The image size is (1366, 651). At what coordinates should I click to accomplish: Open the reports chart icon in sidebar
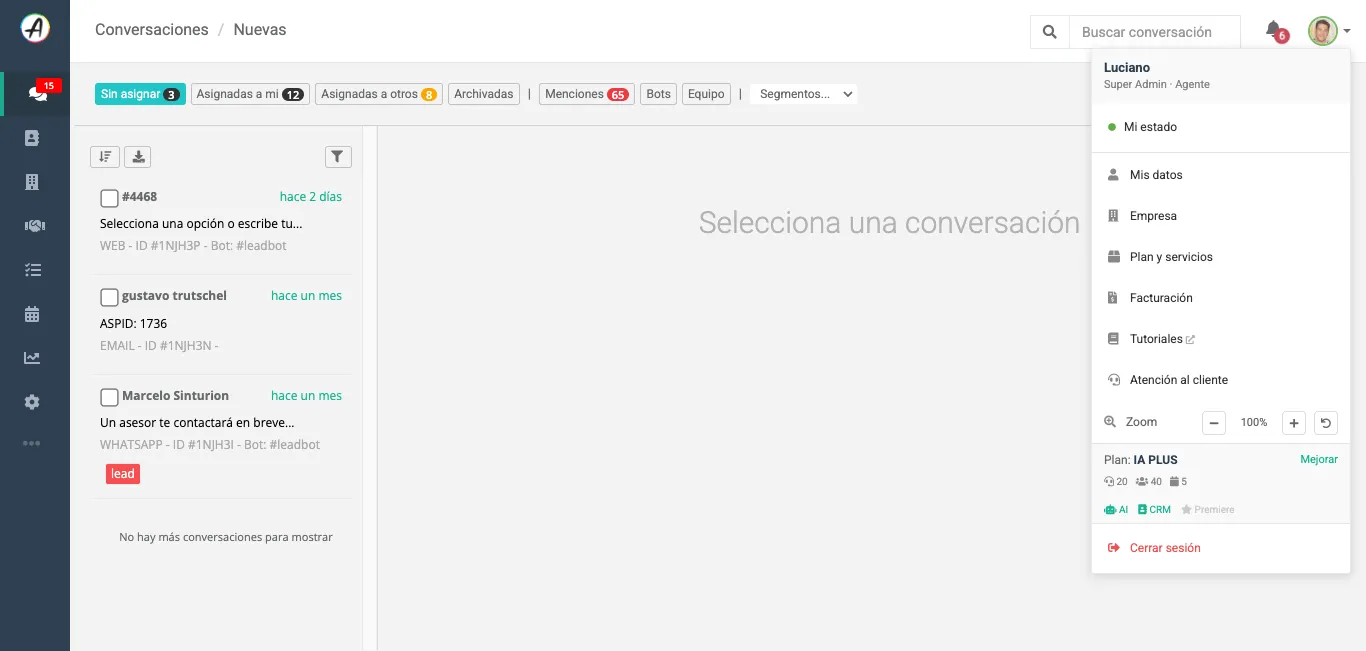pyautogui.click(x=32, y=358)
